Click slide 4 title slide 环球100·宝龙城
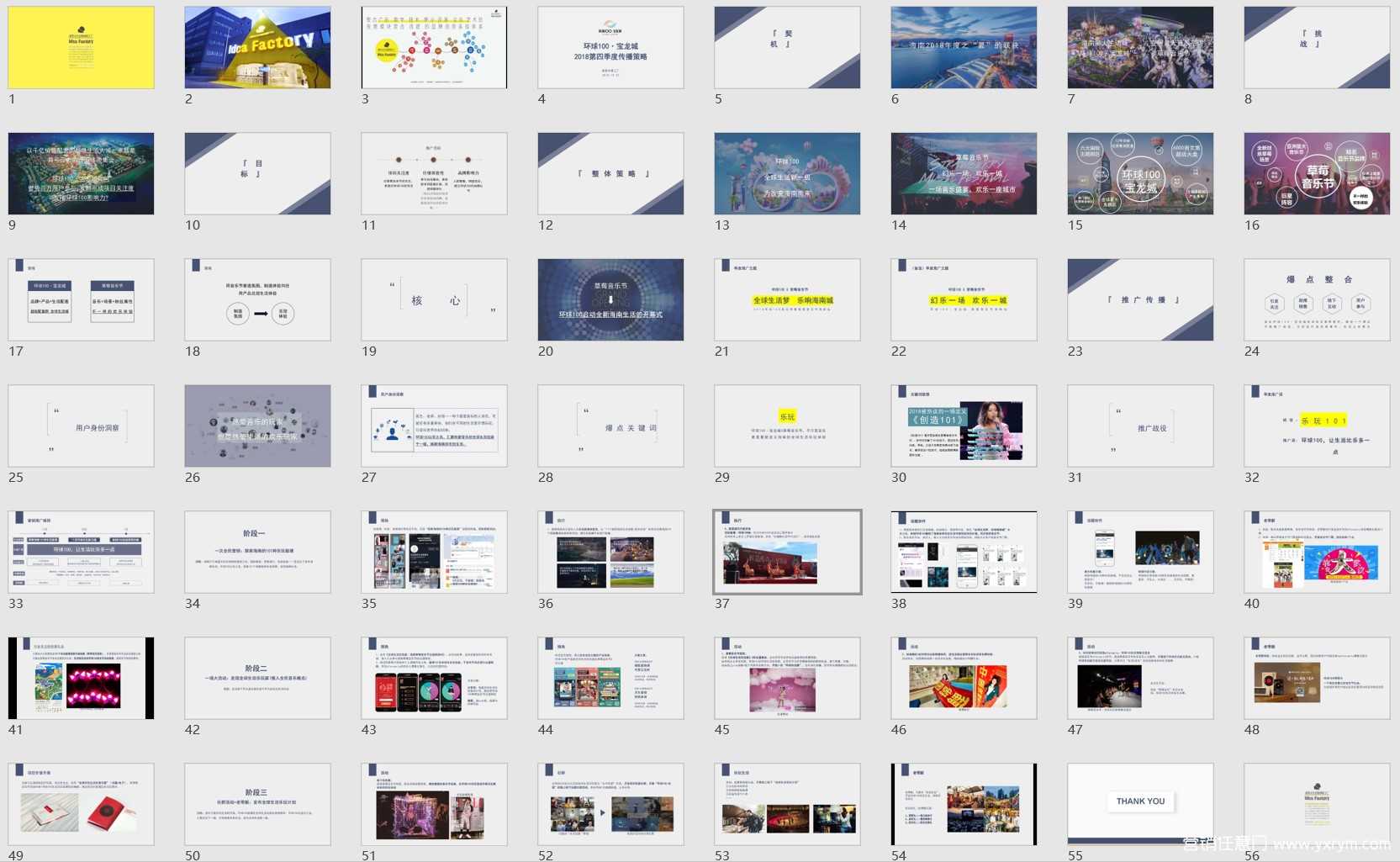 610,47
